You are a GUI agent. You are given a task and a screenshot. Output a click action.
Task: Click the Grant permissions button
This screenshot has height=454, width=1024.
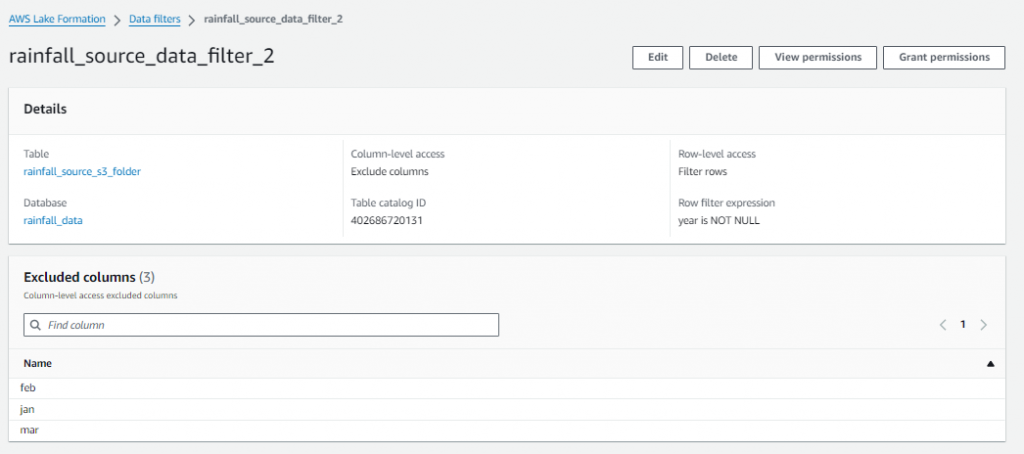tap(943, 58)
